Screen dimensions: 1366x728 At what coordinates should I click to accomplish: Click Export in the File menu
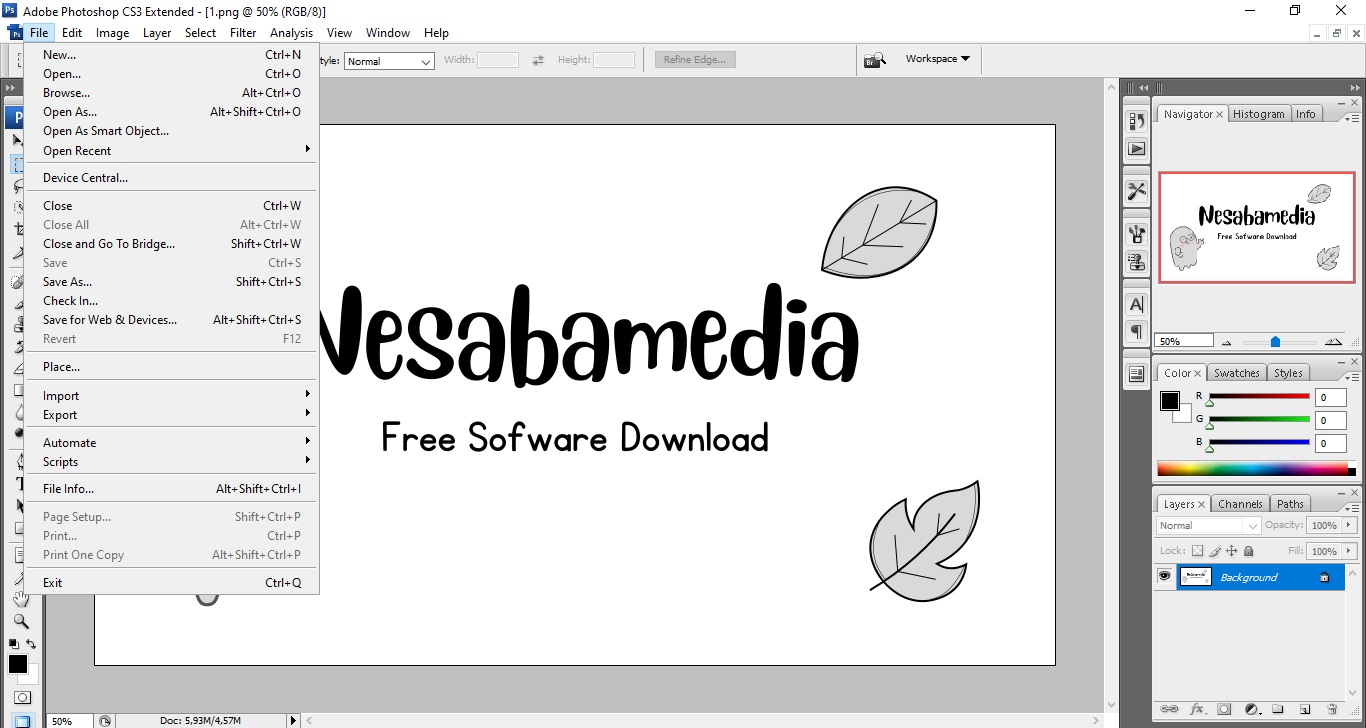tap(60, 415)
